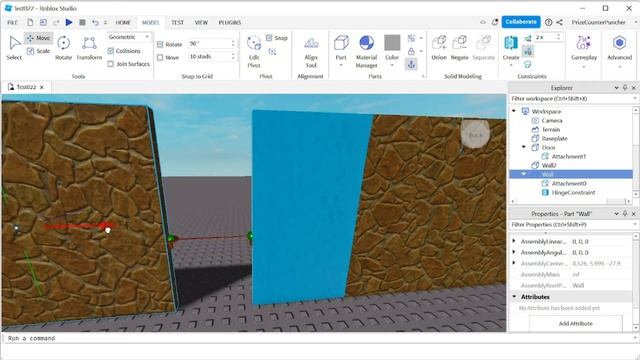
Task: Click the Group parts icon
Action: (x=411, y=38)
